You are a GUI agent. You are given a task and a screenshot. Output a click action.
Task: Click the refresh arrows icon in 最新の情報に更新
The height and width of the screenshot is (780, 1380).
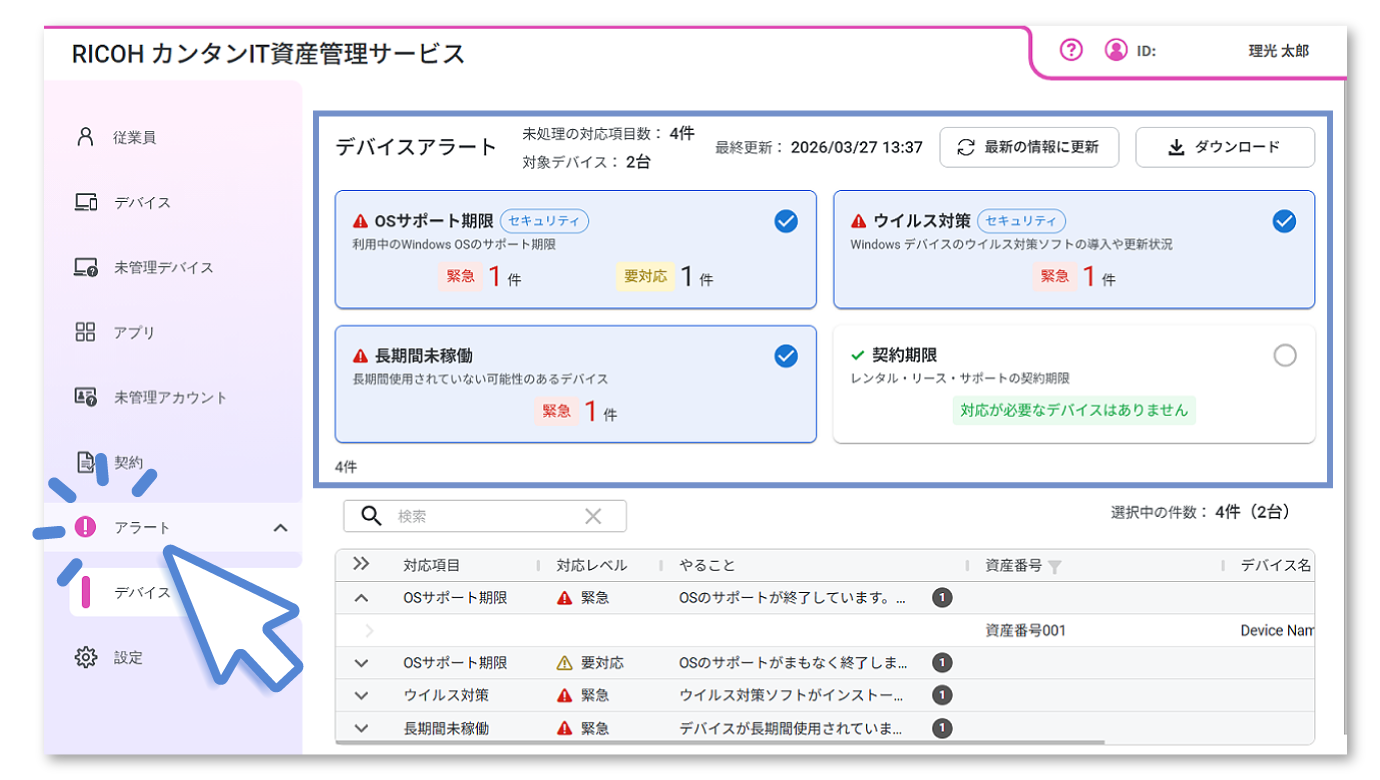coord(966,147)
